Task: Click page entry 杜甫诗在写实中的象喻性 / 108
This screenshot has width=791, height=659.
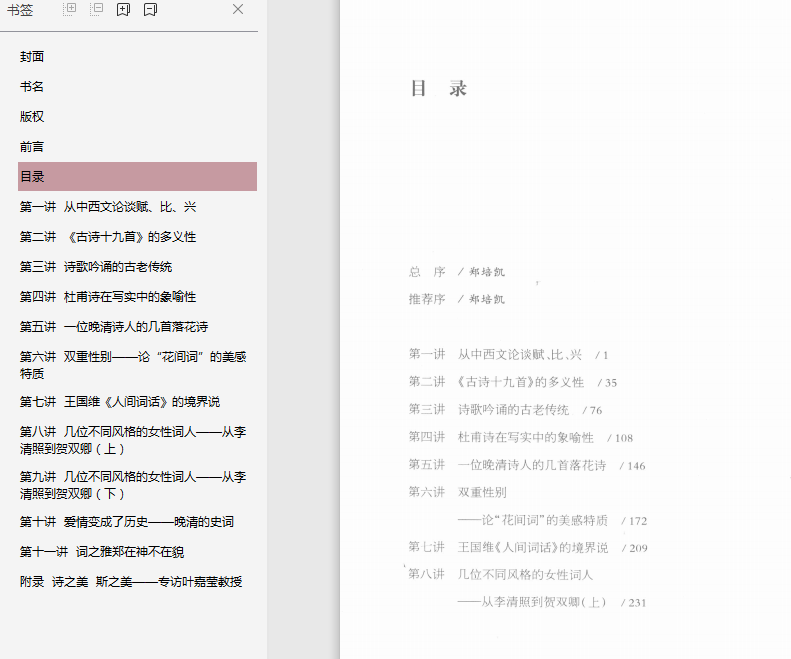Action: pyautogui.click(x=521, y=437)
